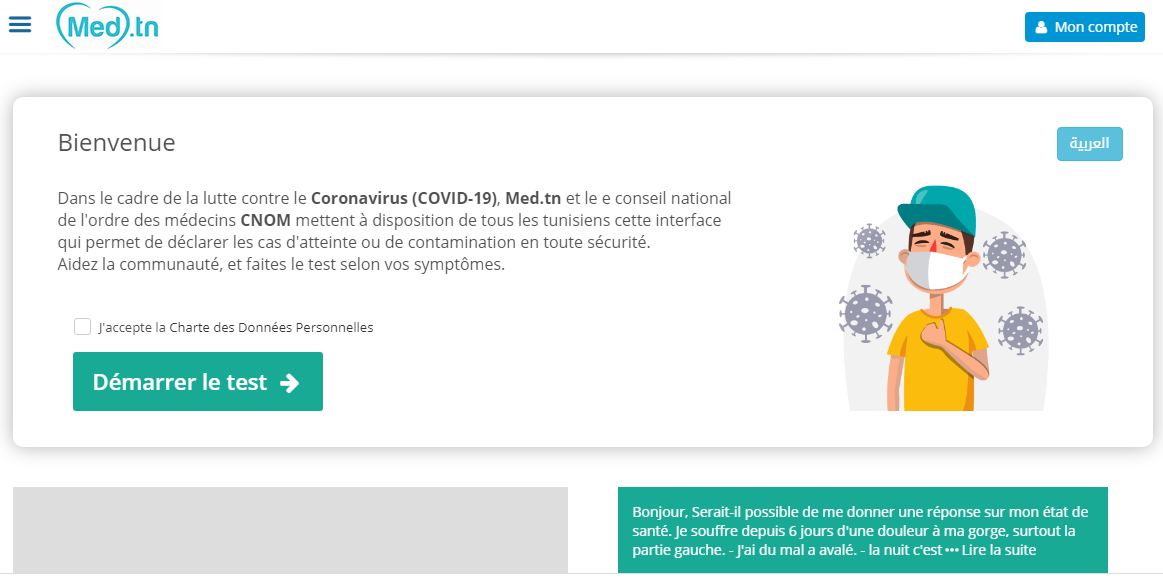Click the arrow icon on Démarrer le test
Image resolution: width=1163 pixels, height=578 pixels.
click(289, 381)
